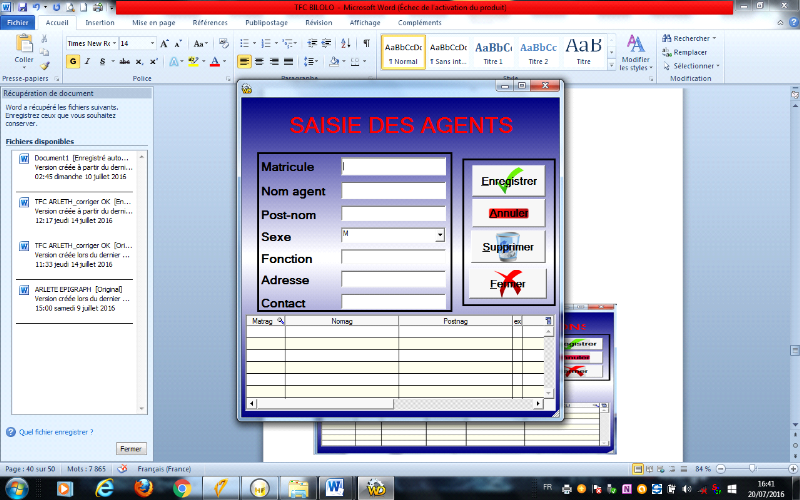
Task: Switch to the Insertion tab
Action: click(99, 22)
